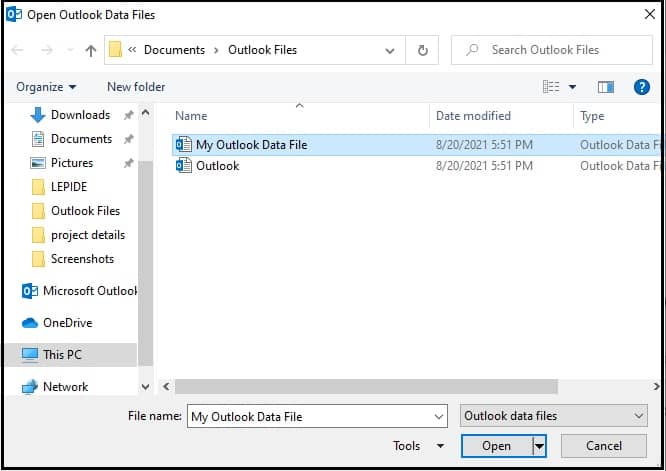Image resolution: width=666 pixels, height=471 pixels.
Task: Click the My Outlook Data File icon
Action: click(183, 144)
